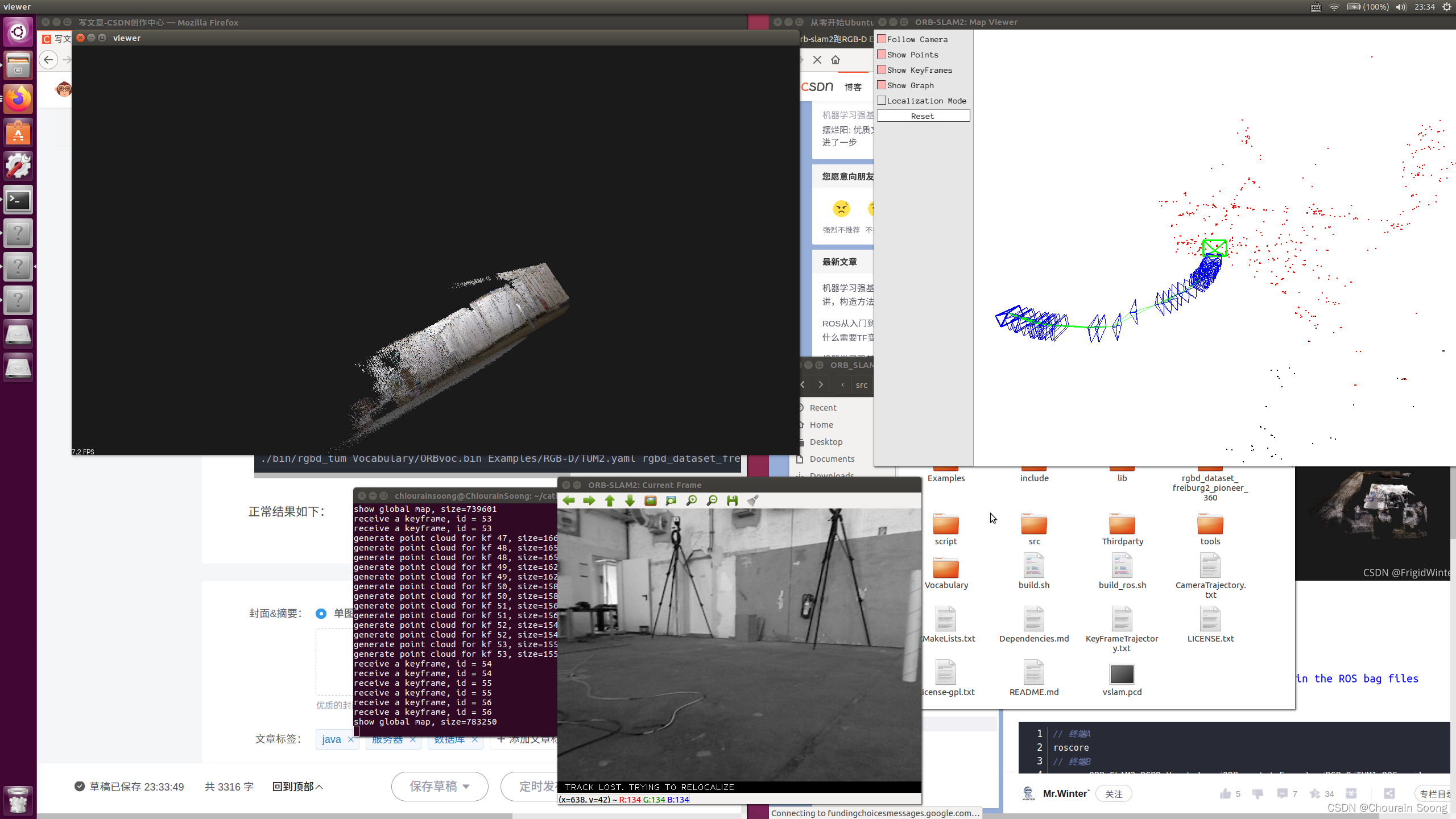This screenshot has width=1456, height=819.
Task: Click the browser back arrow in Firefox
Action: (48, 59)
